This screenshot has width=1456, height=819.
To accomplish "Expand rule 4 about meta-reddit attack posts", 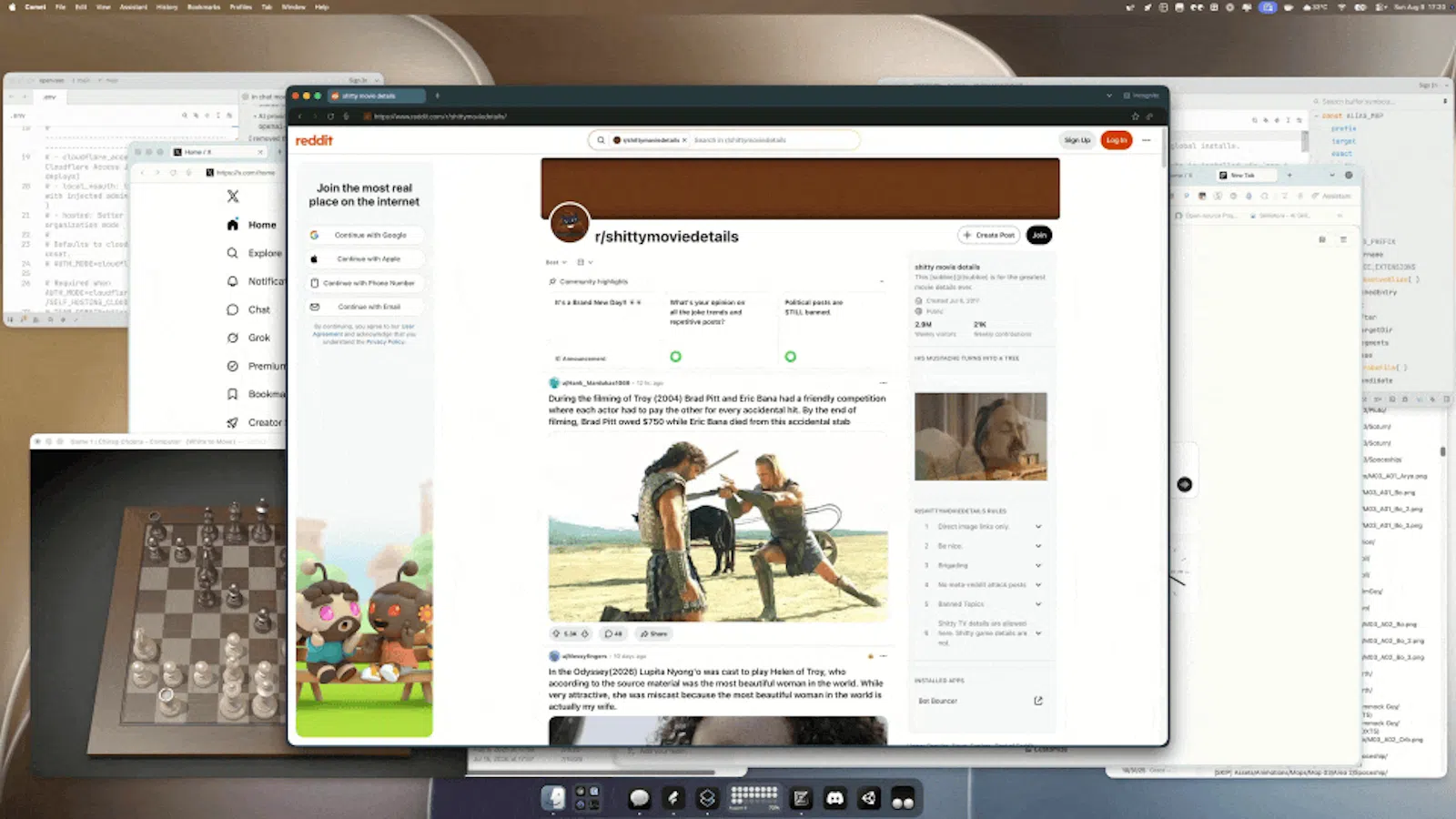I will pos(1038,584).
